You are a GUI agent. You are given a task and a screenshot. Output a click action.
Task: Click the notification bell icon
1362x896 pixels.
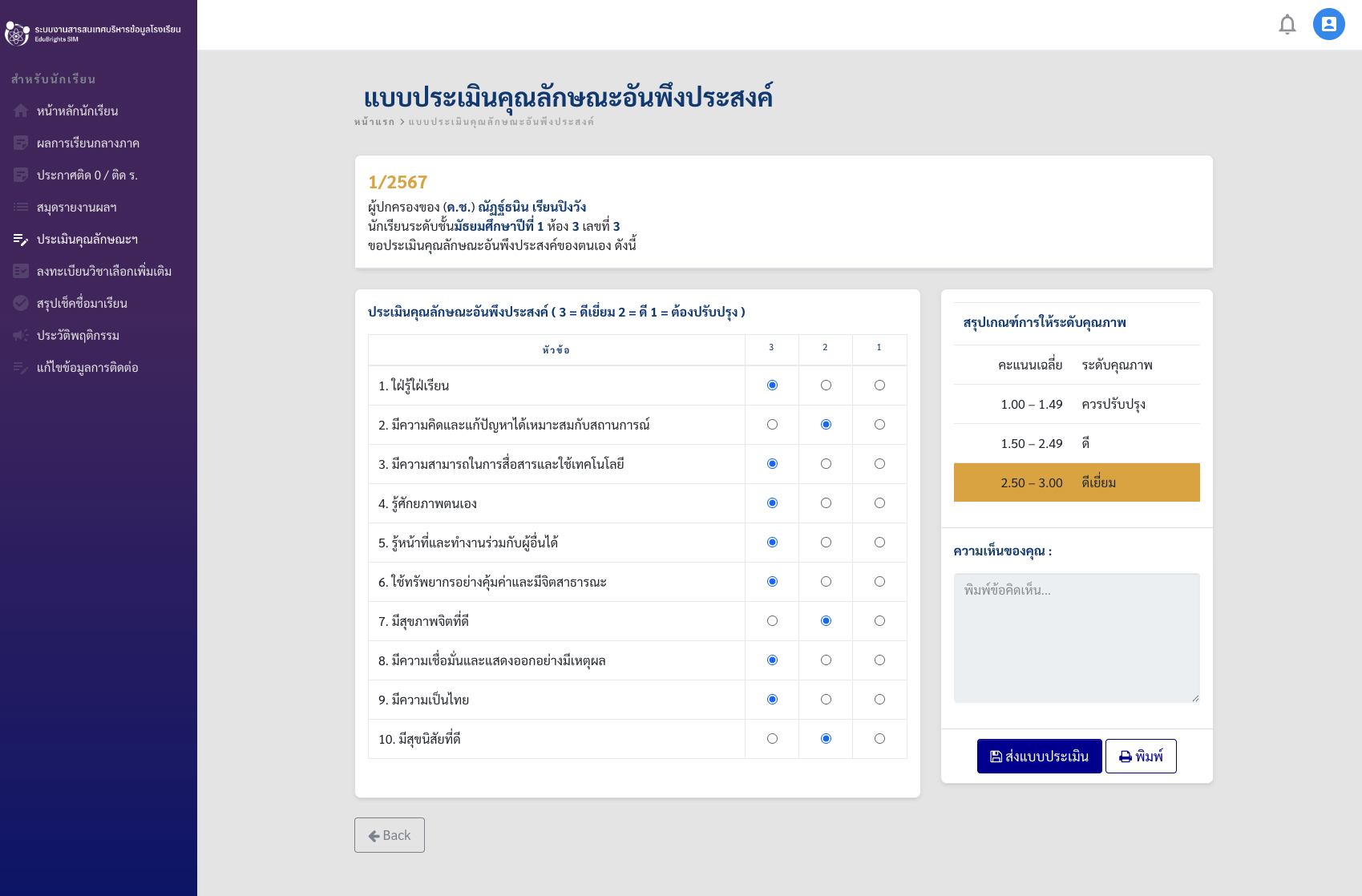(x=1287, y=25)
